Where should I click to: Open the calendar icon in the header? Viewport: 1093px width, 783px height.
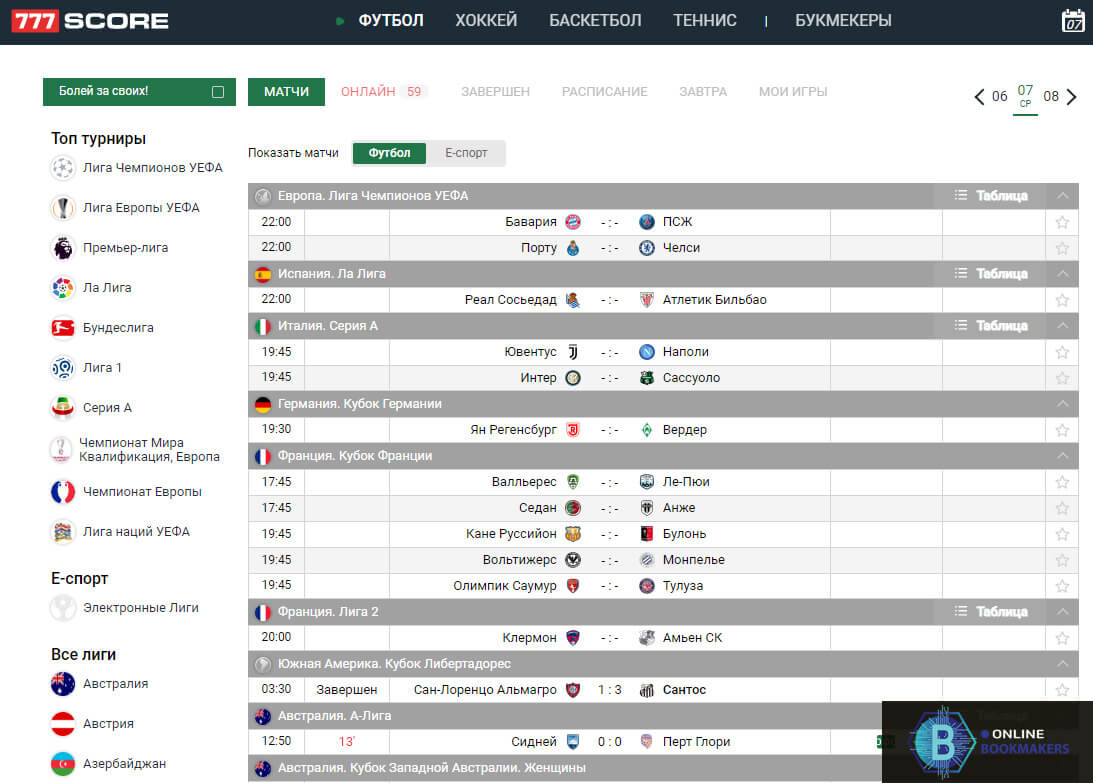click(1072, 21)
